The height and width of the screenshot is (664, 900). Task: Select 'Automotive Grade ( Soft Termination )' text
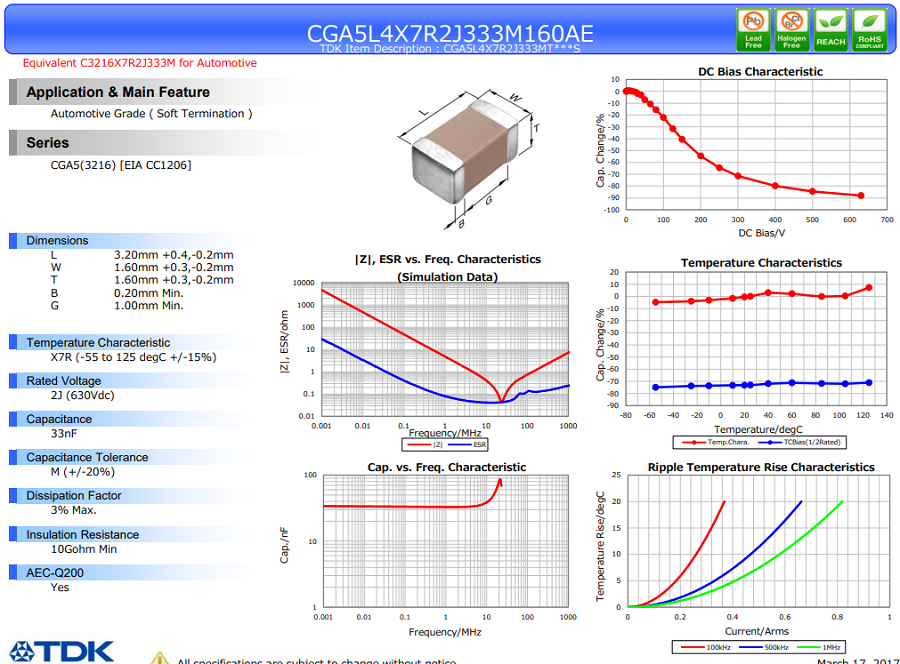tap(152, 114)
